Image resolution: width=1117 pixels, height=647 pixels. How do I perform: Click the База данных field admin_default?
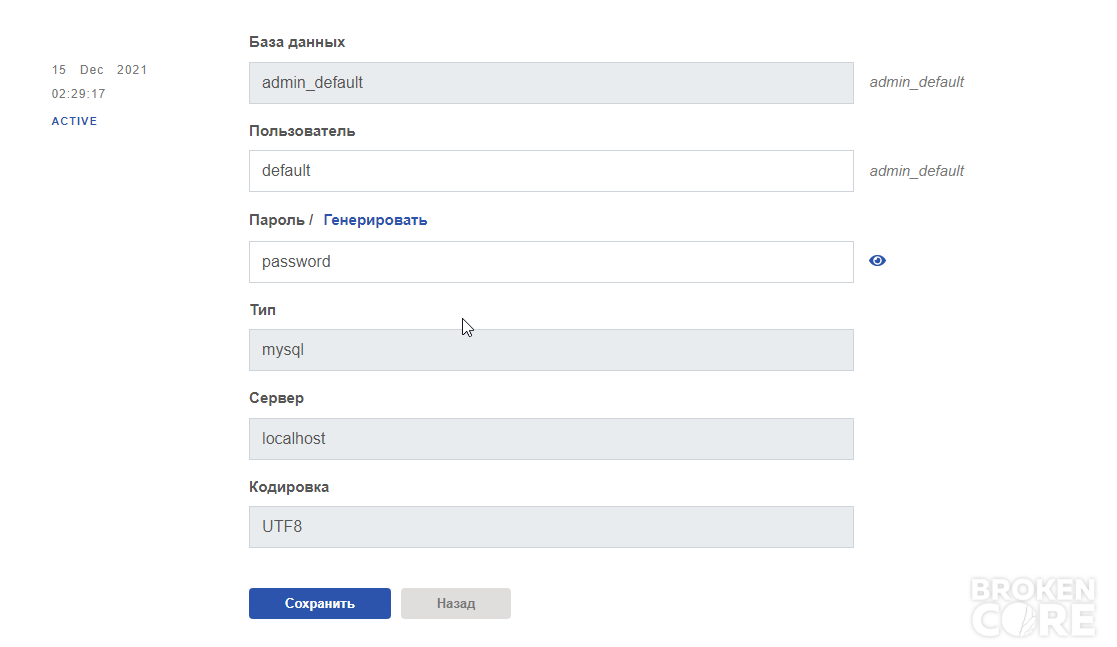click(x=551, y=83)
